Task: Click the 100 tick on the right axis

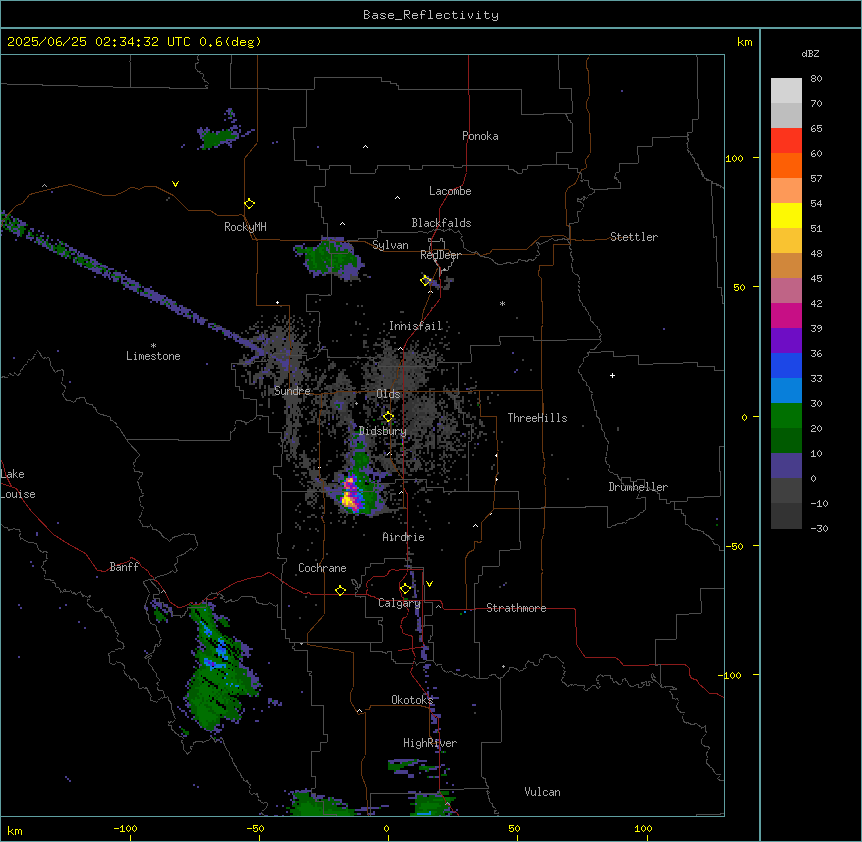Action: 734,158
